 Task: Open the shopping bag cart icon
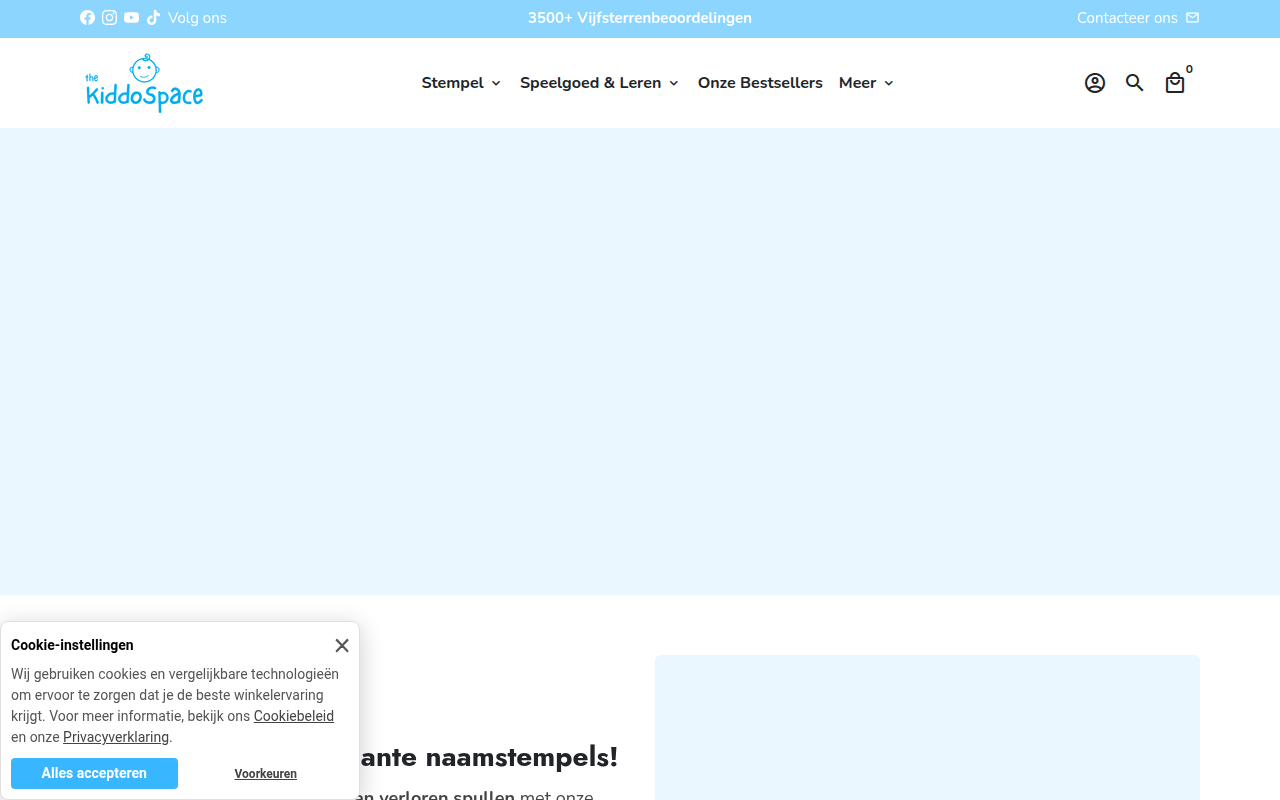coord(1175,83)
